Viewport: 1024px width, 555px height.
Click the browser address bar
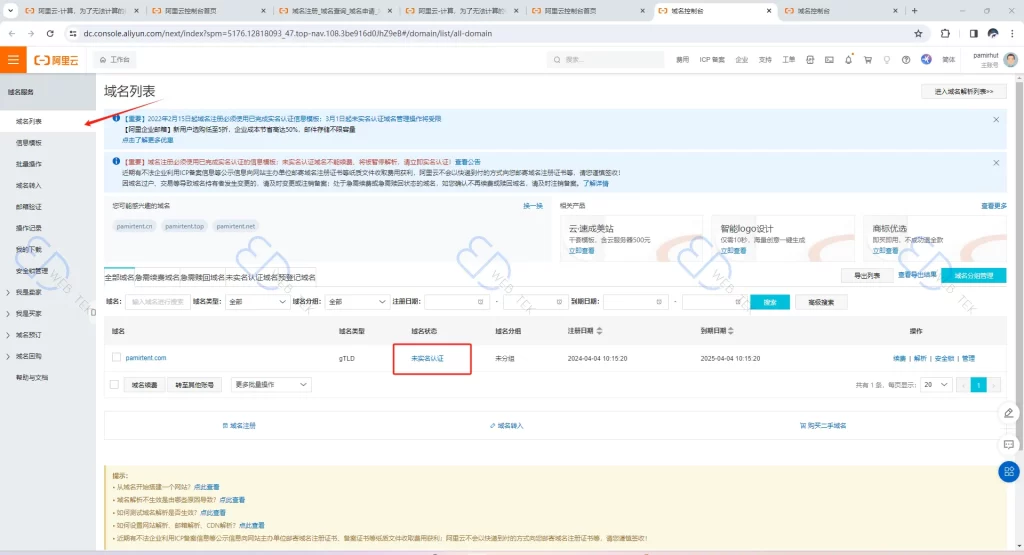coord(490,33)
